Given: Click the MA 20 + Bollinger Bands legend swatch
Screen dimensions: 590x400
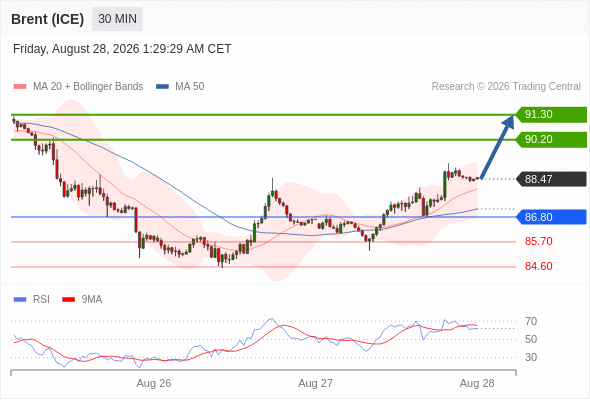Looking at the screenshot, I should [20, 87].
